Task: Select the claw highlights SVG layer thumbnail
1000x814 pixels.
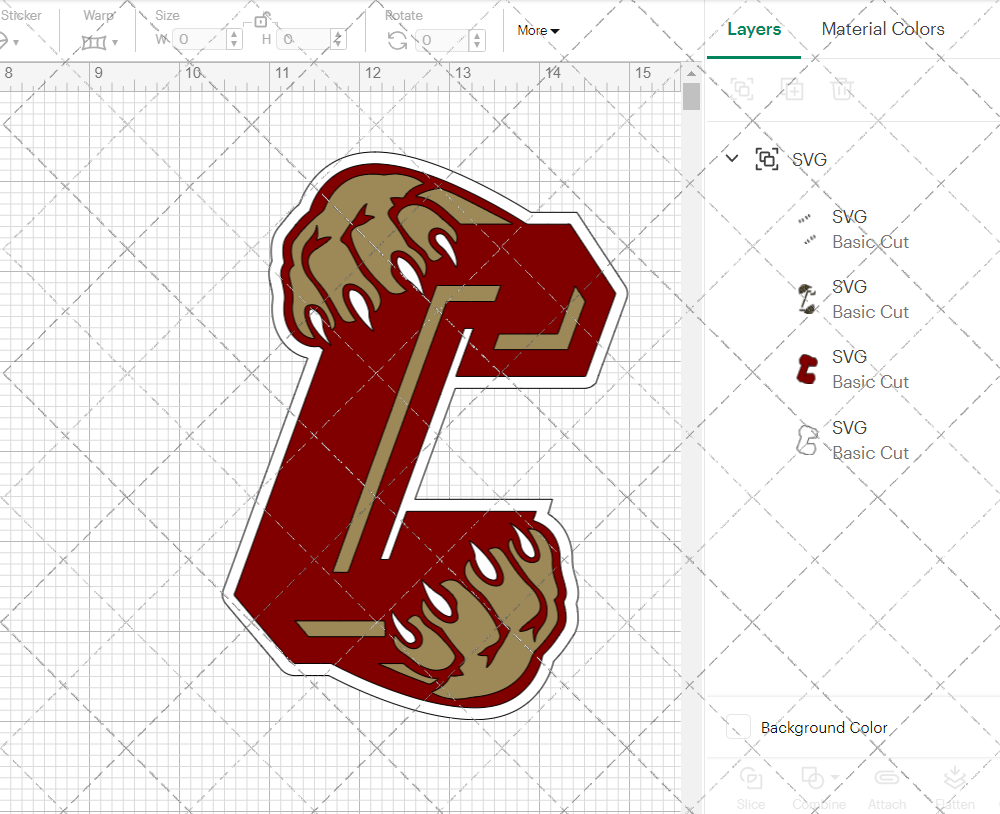Action: (x=807, y=229)
